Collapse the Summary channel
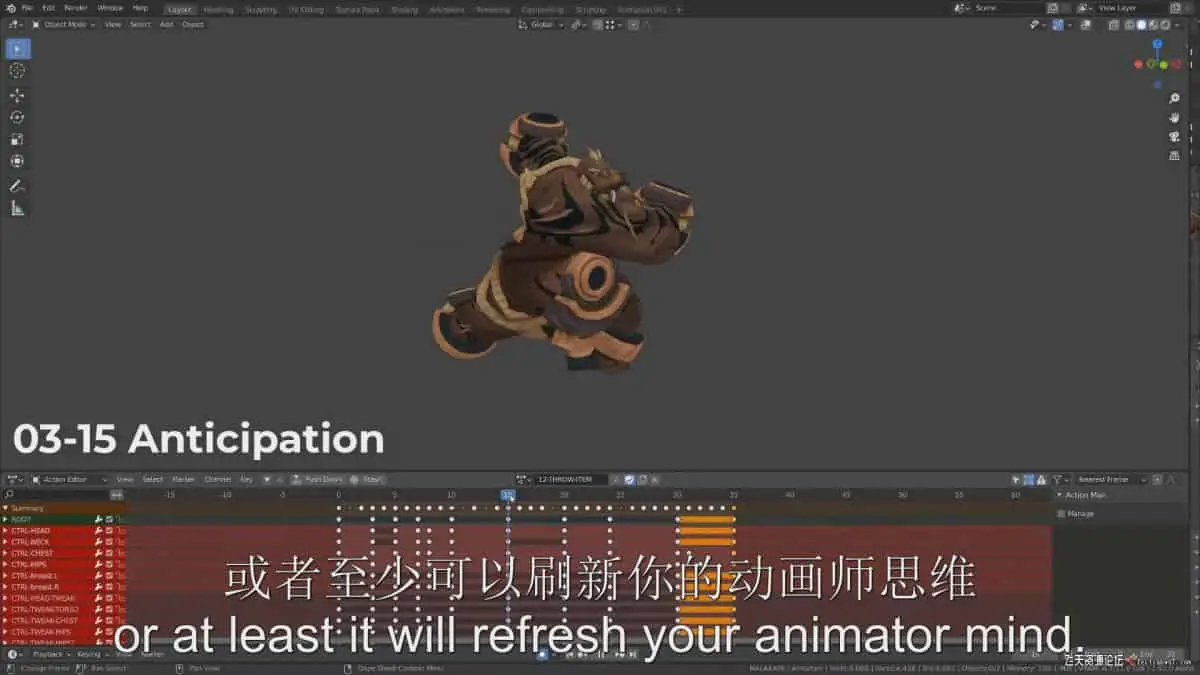The image size is (1200, 675). [x=5, y=508]
